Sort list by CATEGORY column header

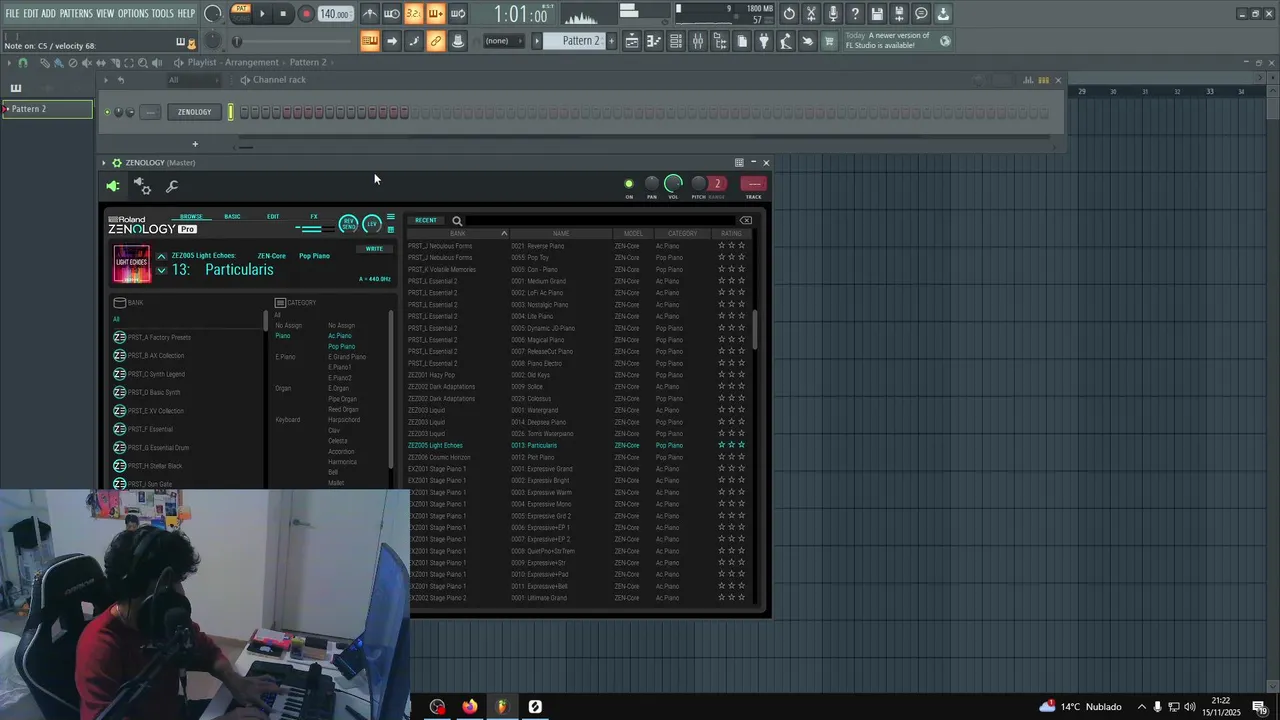coord(683,233)
